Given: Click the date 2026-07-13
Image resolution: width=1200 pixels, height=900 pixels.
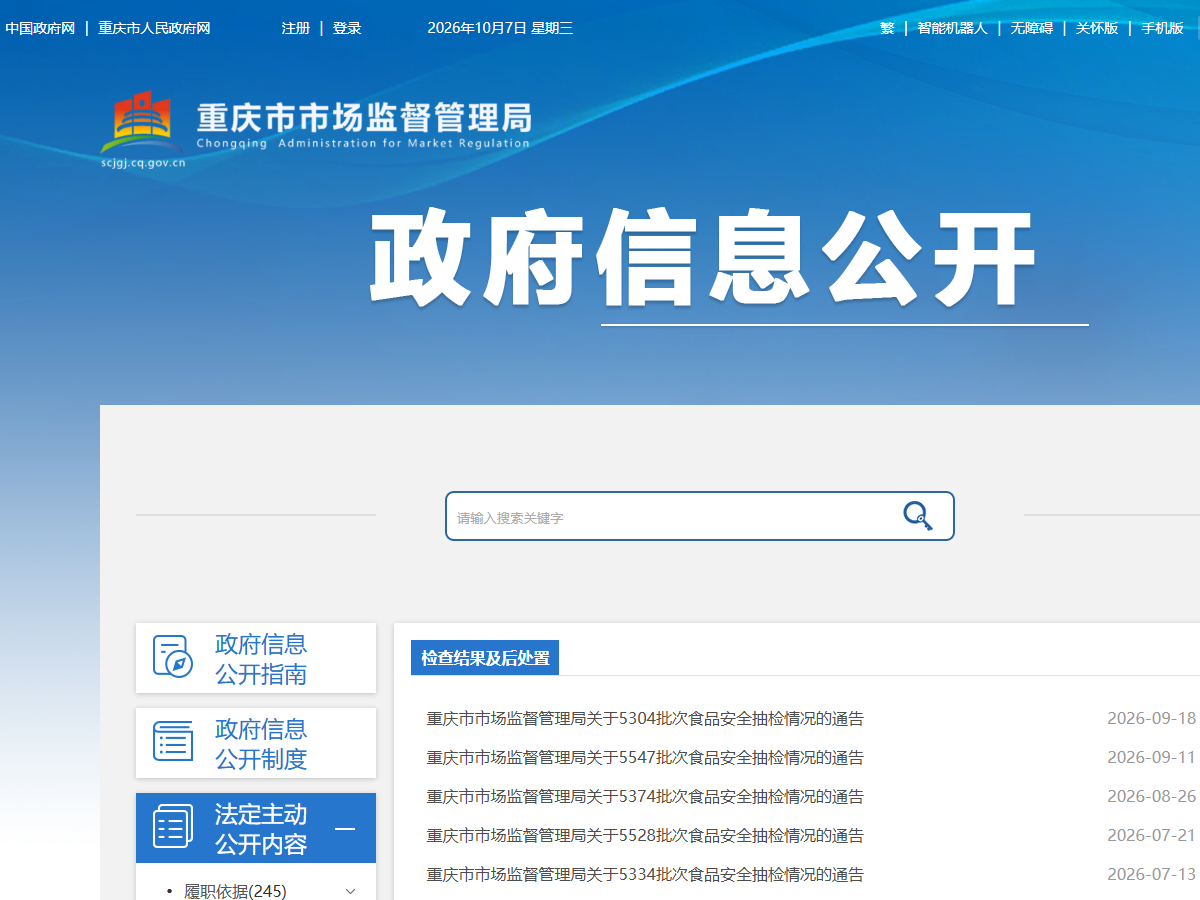Looking at the screenshot, I should coord(1151,874).
